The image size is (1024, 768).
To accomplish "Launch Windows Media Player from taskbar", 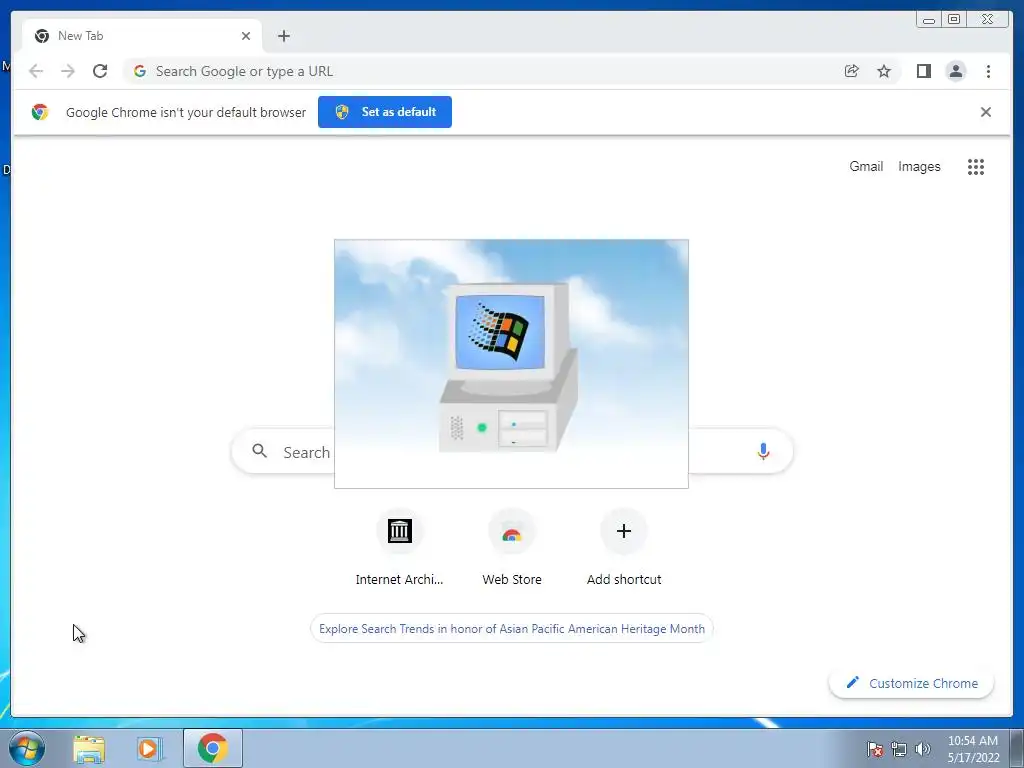I will click(x=149, y=748).
